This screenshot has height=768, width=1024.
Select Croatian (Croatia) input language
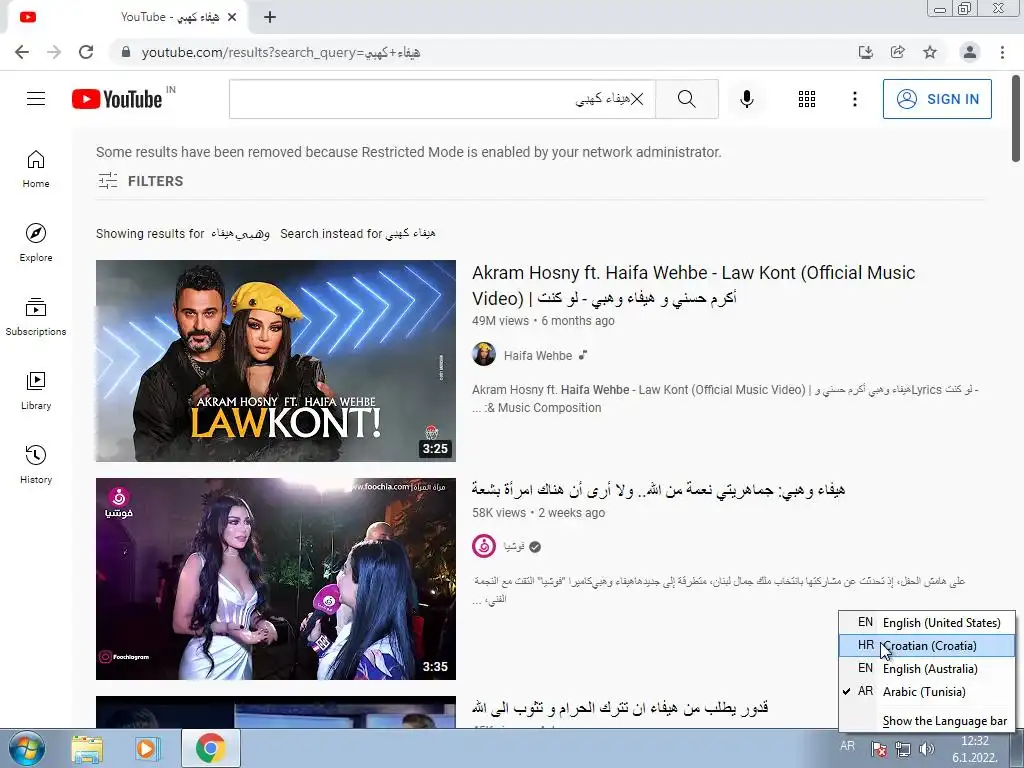click(x=927, y=645)
